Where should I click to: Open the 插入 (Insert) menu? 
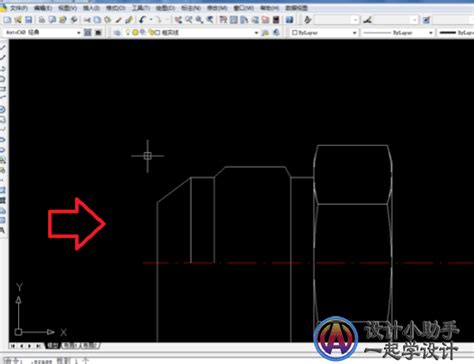(91, 8)
